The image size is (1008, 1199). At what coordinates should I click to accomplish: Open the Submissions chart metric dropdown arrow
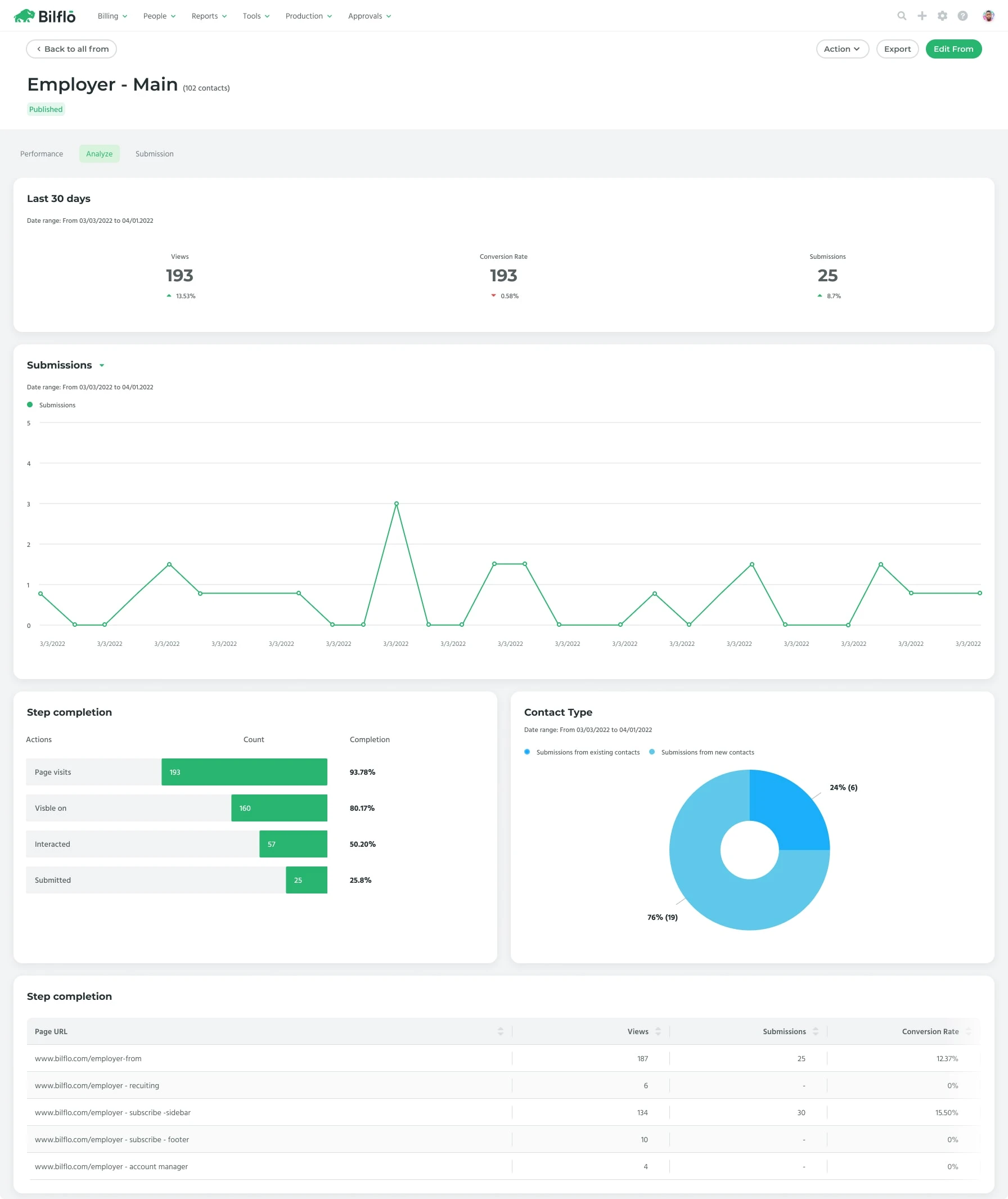(x=102, y=365)
